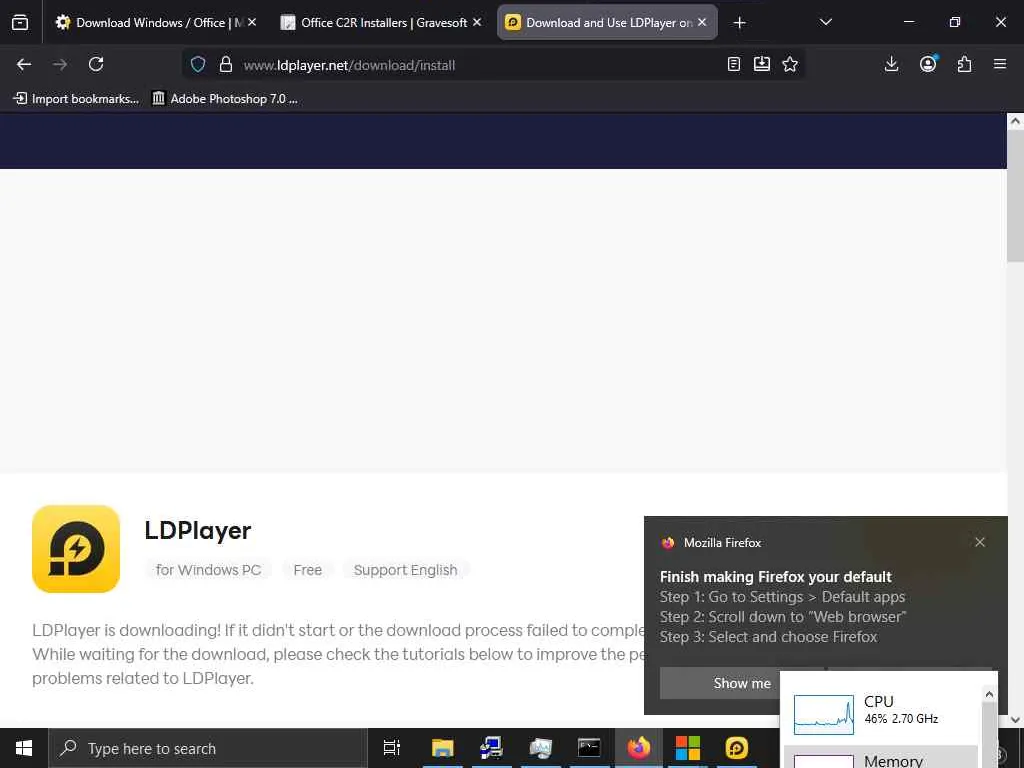Go back to previous page
This screenshot has height=768, width=1024.
pos(24,64)
